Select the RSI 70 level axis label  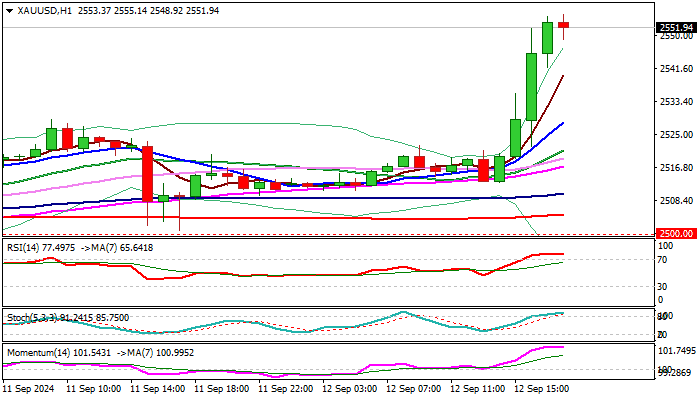[662, 260]
